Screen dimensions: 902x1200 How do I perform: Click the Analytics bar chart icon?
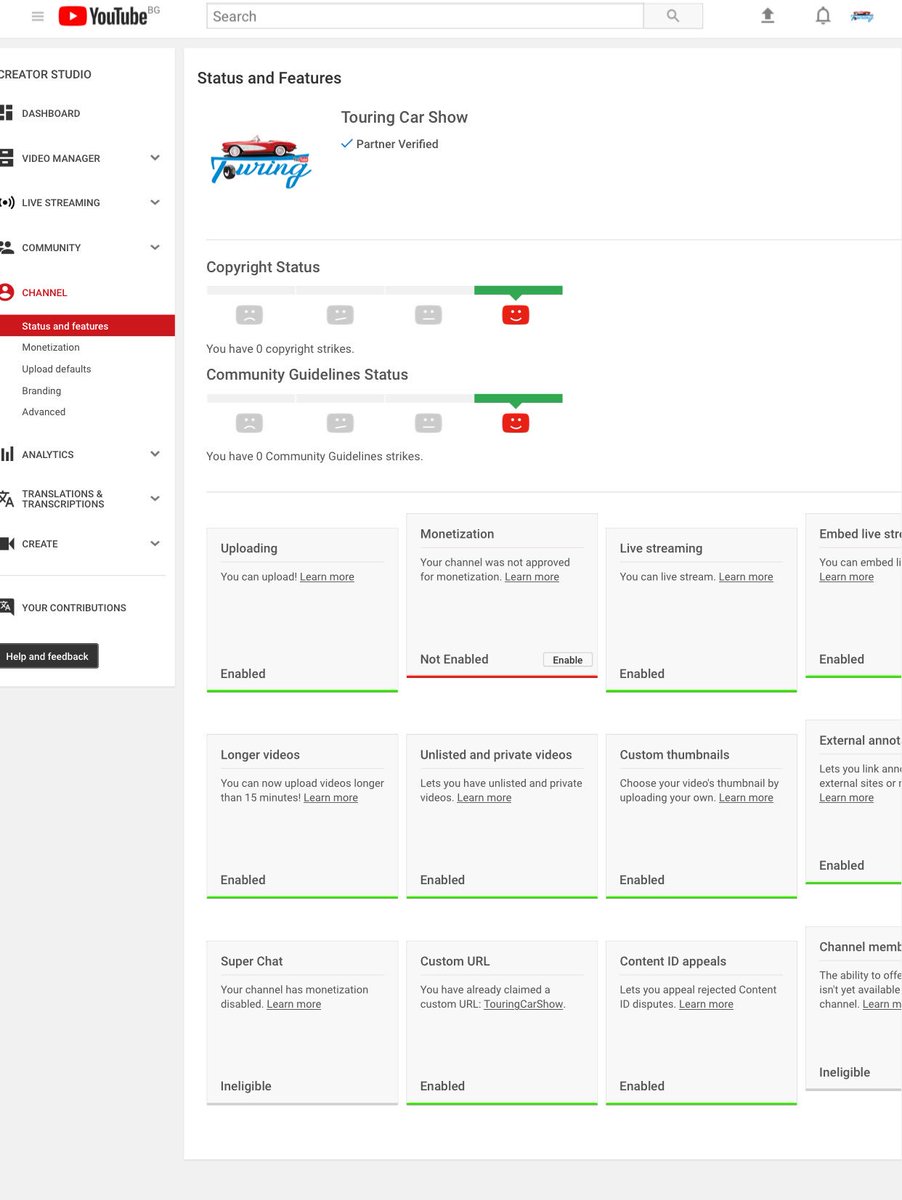(6, 455)
